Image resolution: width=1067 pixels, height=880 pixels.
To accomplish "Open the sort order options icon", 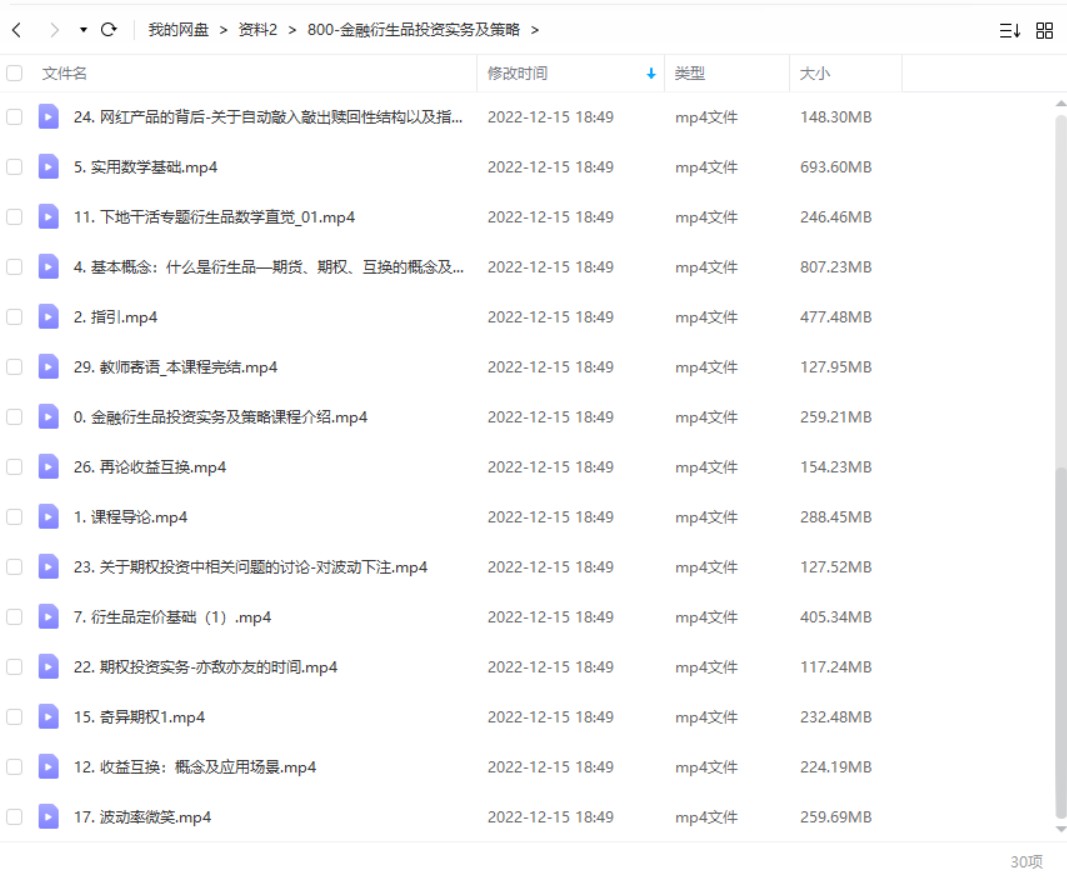I will point(1009,31).
